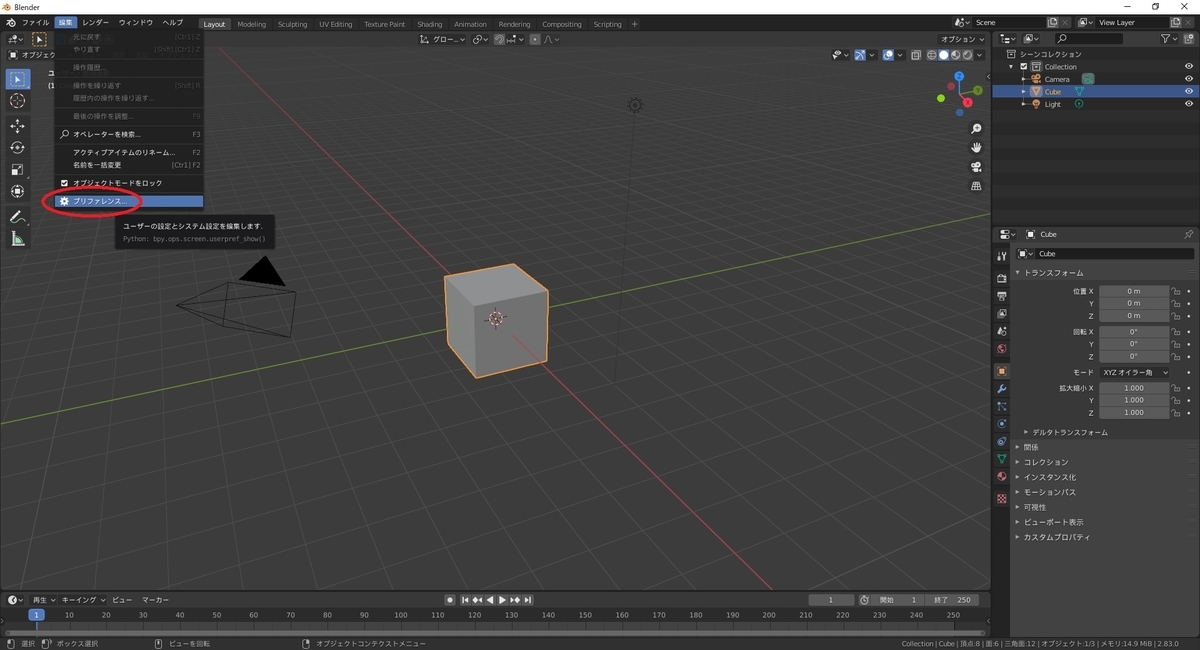Open the Object properties tab (orange square)
Screen dimensions: 1200x650
(1001, 371)
